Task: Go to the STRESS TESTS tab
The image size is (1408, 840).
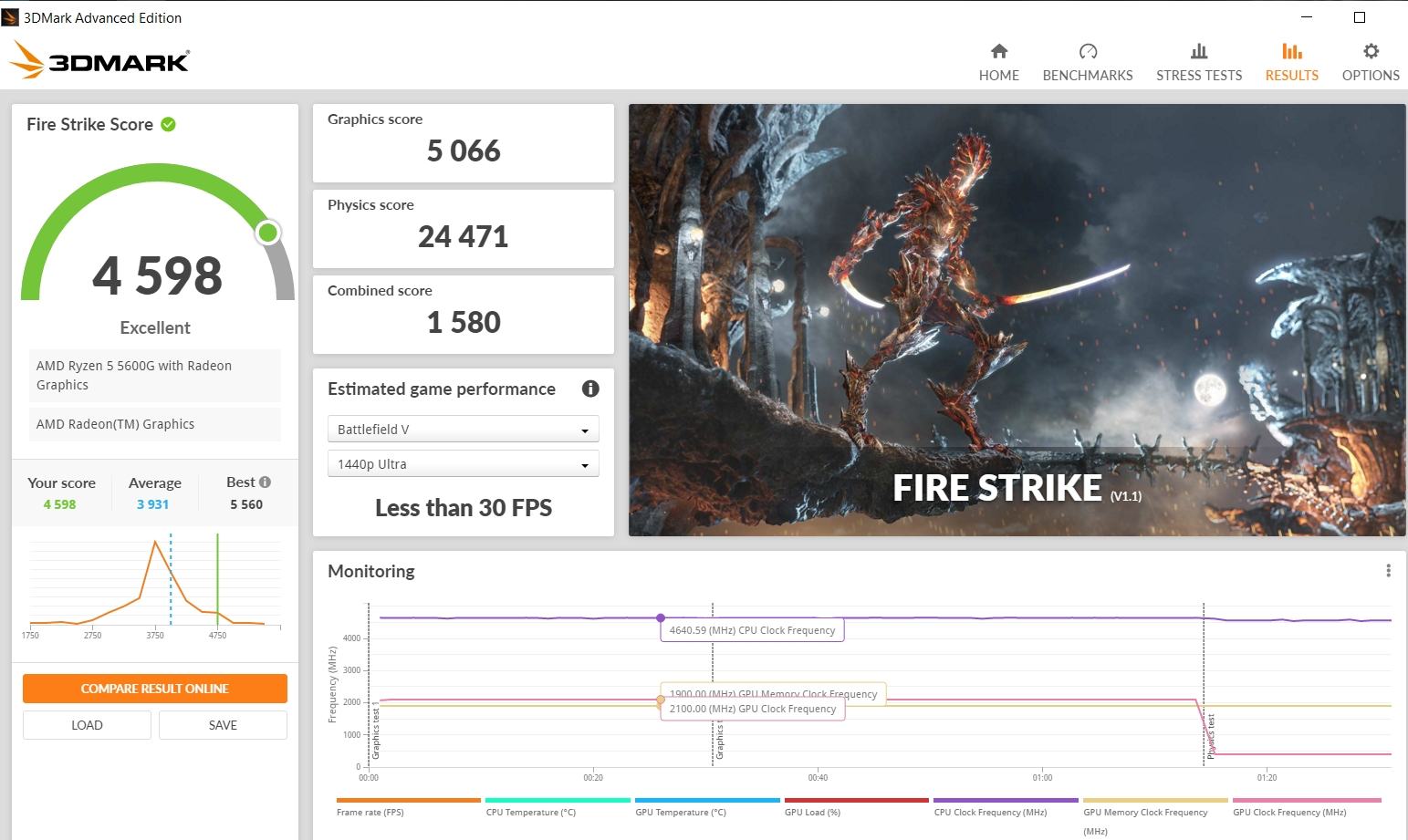Action: pos(1199,63)
